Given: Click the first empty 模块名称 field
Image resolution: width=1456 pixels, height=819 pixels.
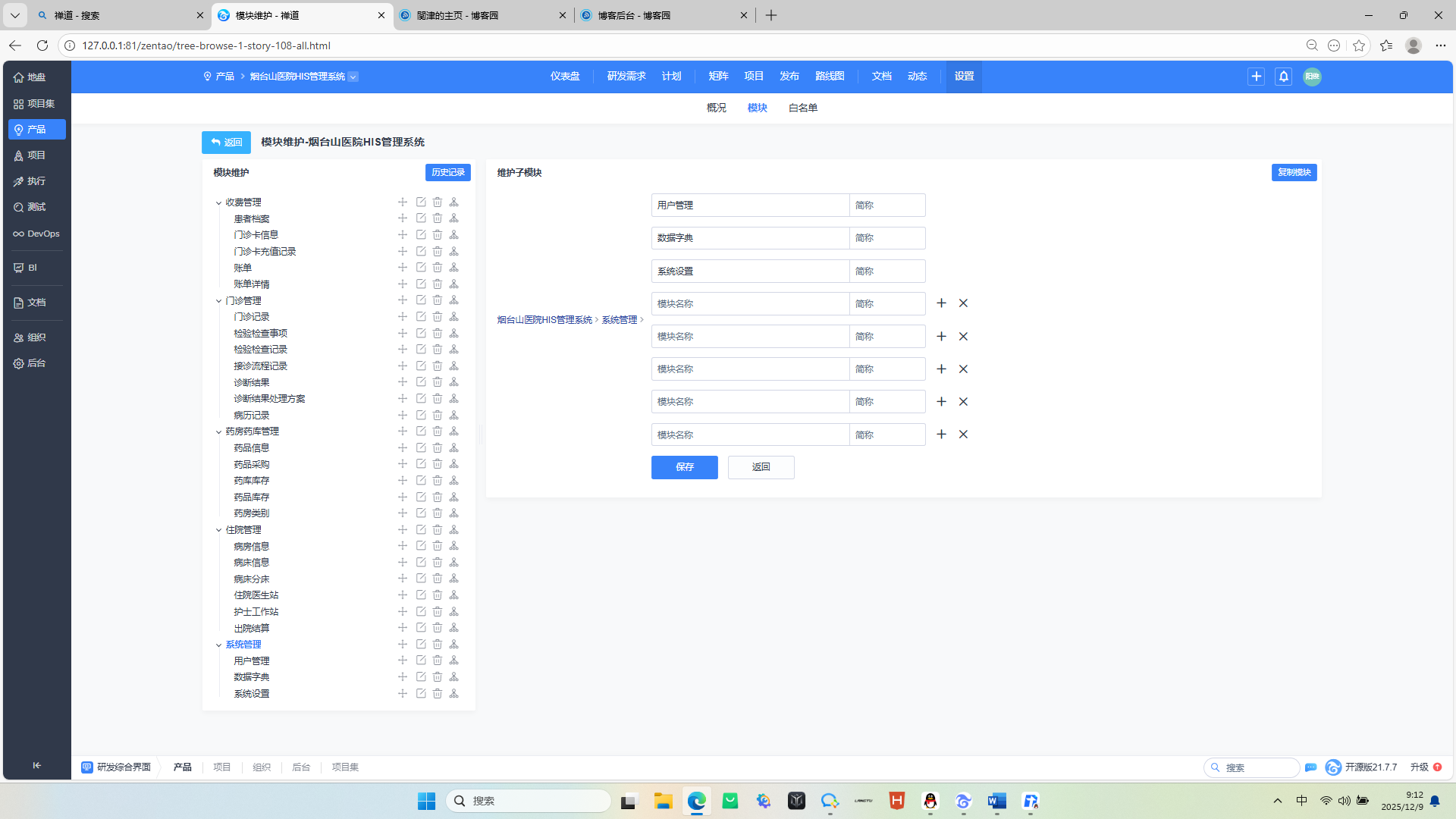Looking at the screenshot, I should coord(749,303).
